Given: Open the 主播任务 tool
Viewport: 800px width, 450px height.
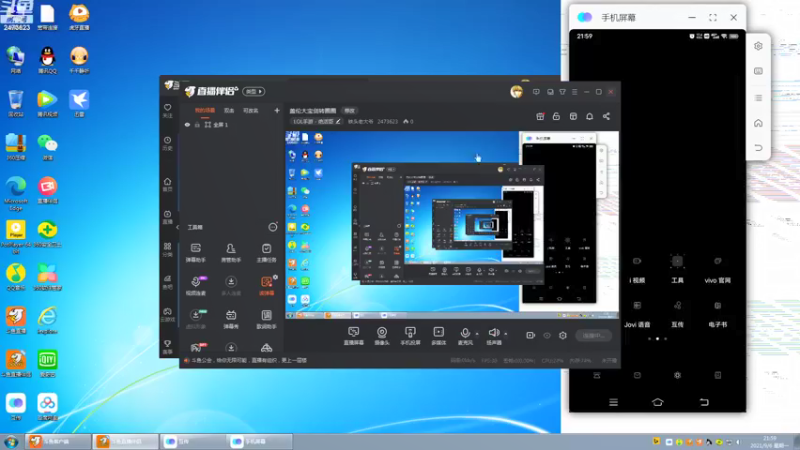Looking at the screenshot, I should (x=266, y=253).
